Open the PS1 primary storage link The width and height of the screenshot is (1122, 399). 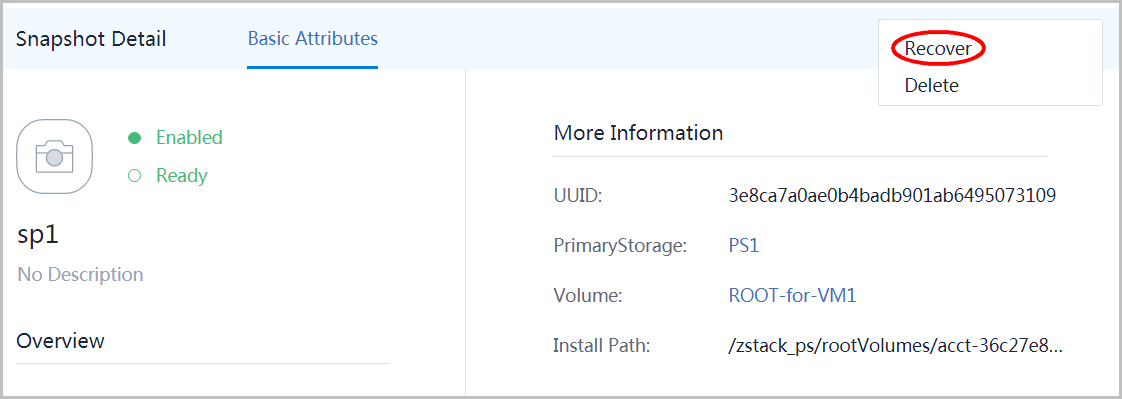coord(743,246)
